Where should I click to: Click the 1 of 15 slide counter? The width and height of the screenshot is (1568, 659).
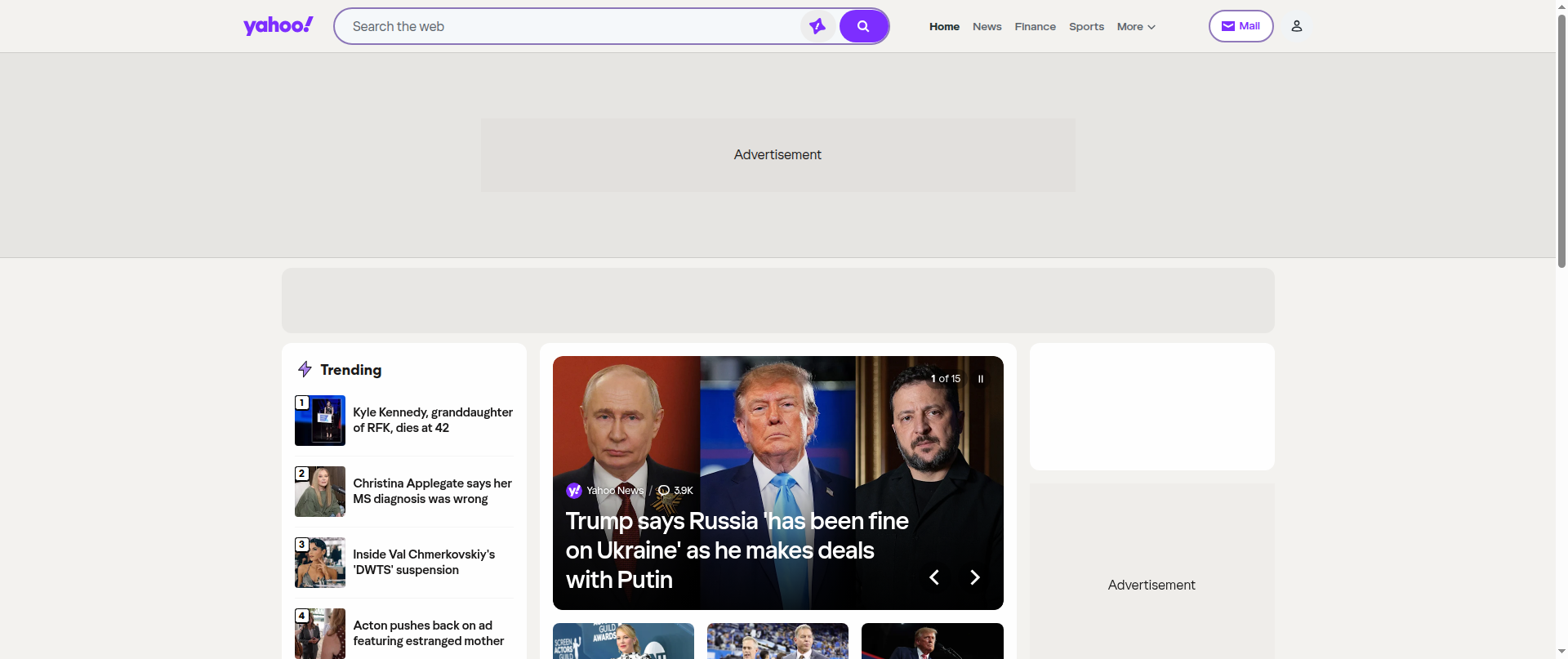tap(946, 379)
